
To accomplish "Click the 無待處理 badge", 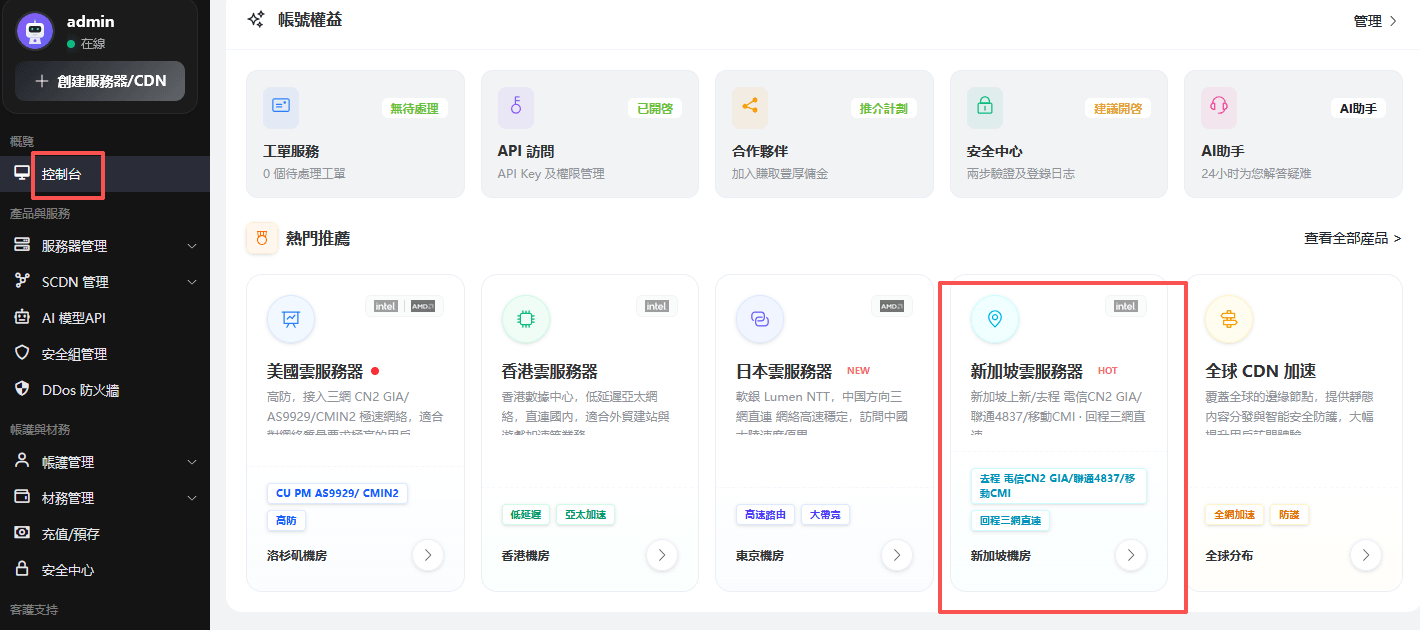I will 414,108.
